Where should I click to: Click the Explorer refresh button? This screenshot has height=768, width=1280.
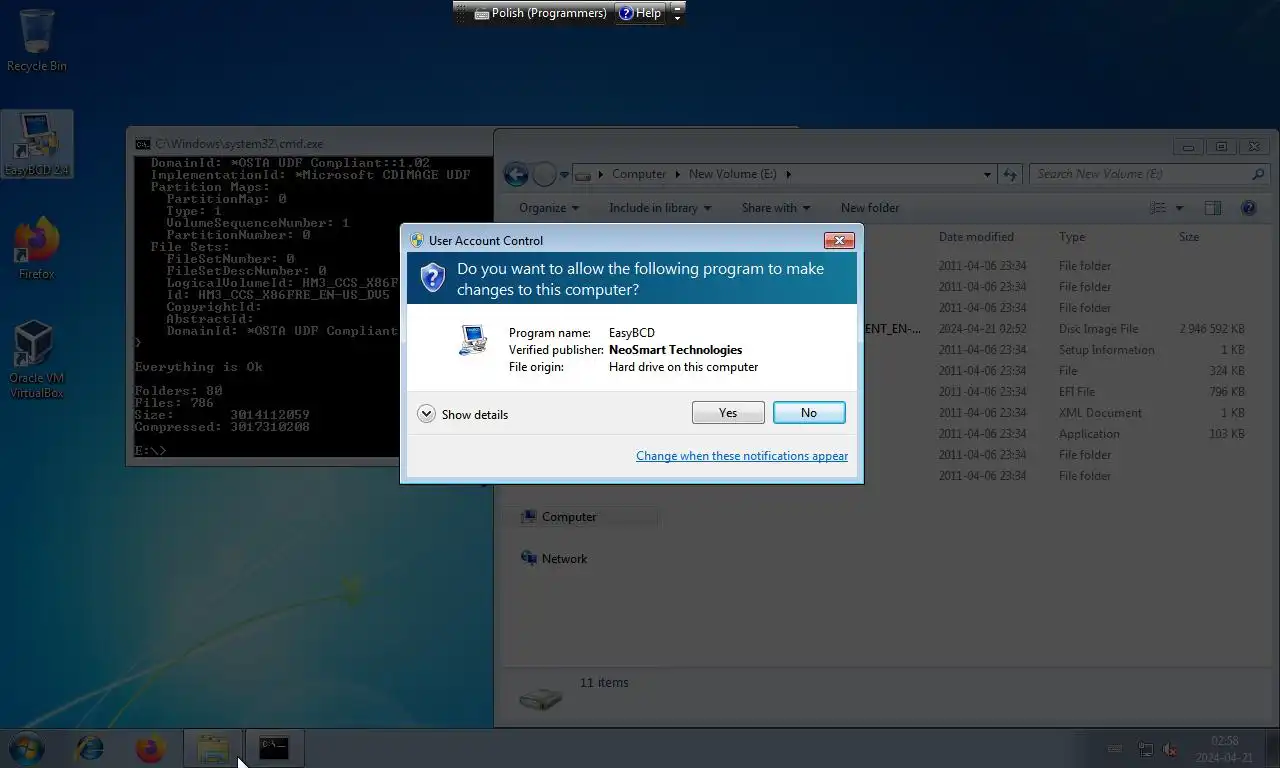(x=1010, y=174)
